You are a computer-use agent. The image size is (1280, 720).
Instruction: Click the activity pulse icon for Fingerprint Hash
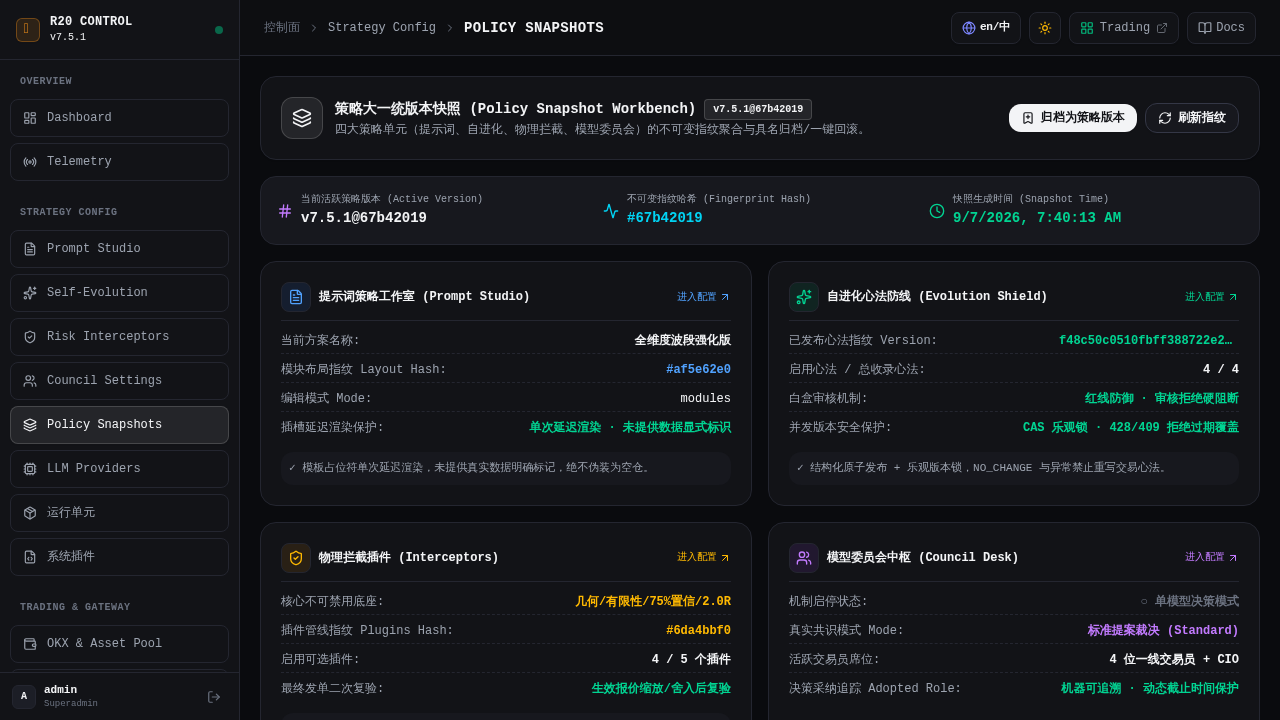(611, 211)
